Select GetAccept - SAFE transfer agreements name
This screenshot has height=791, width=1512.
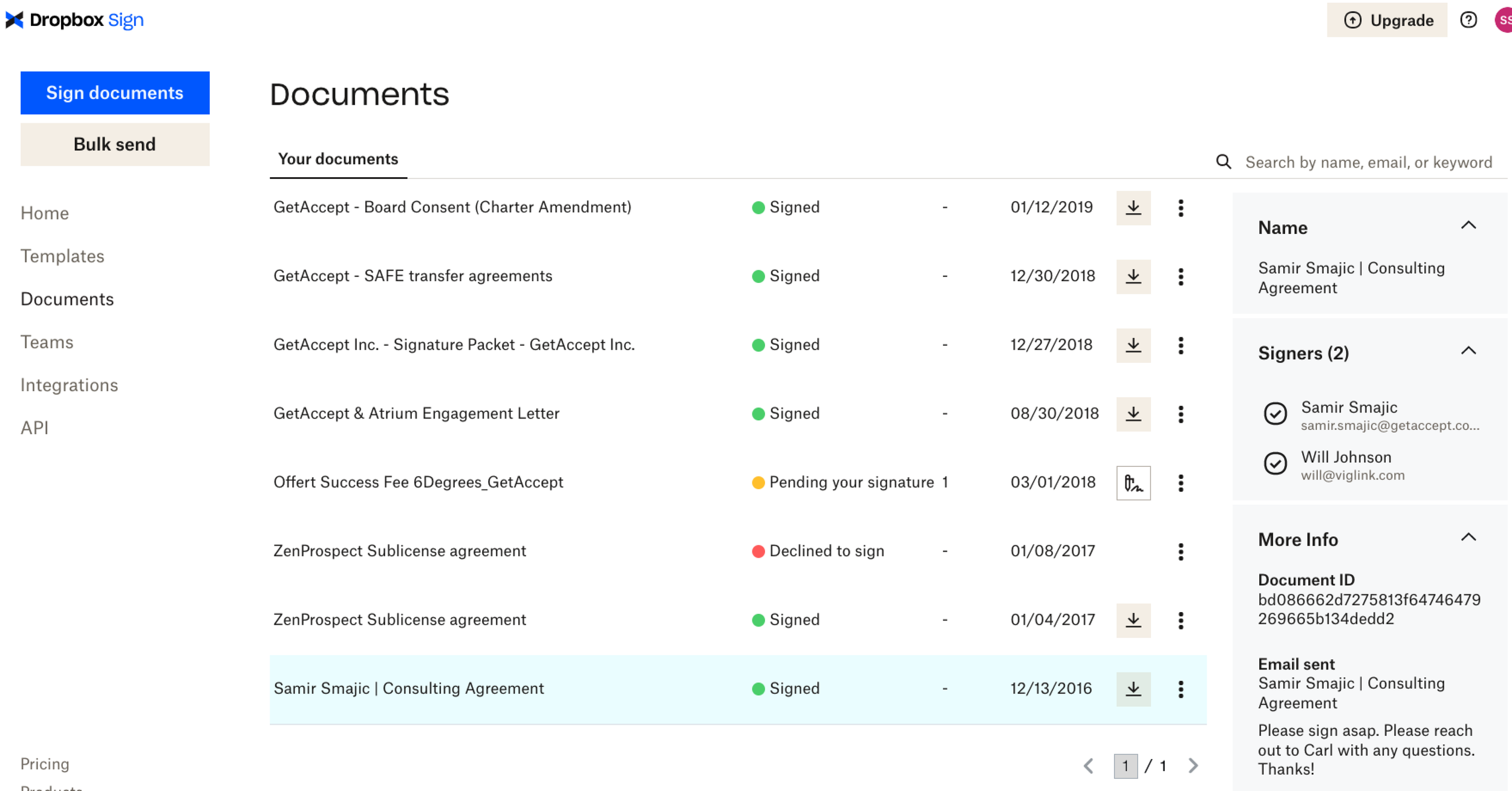(x=413, y=276)
